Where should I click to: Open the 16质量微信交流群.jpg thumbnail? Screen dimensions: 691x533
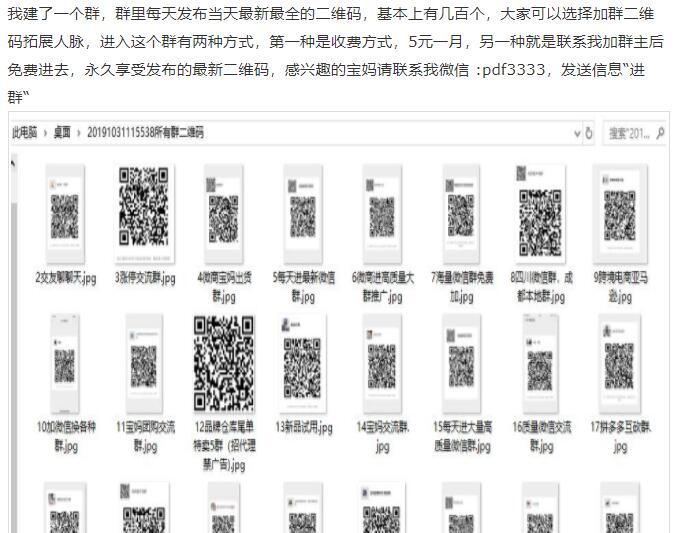tap(540, 363)
